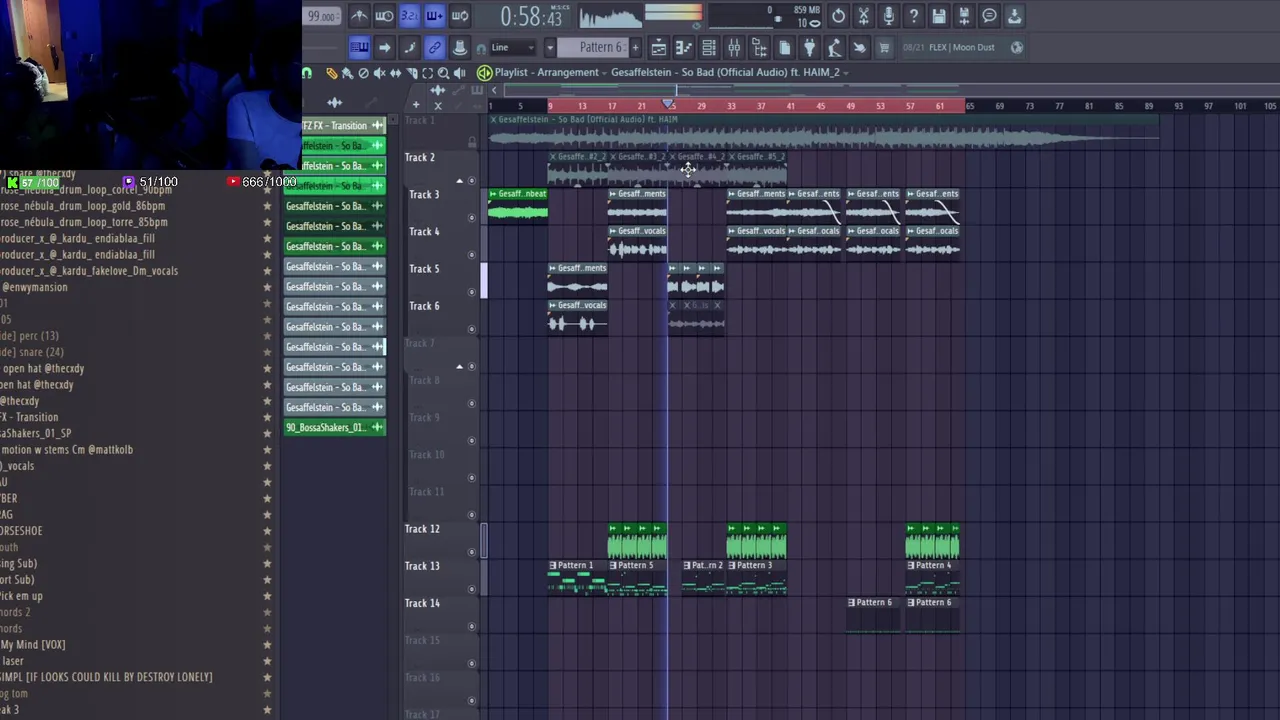The image size is (1280, 720).
Task: Click the Pattern 6 name field
Action: click(x=592, y=47)
